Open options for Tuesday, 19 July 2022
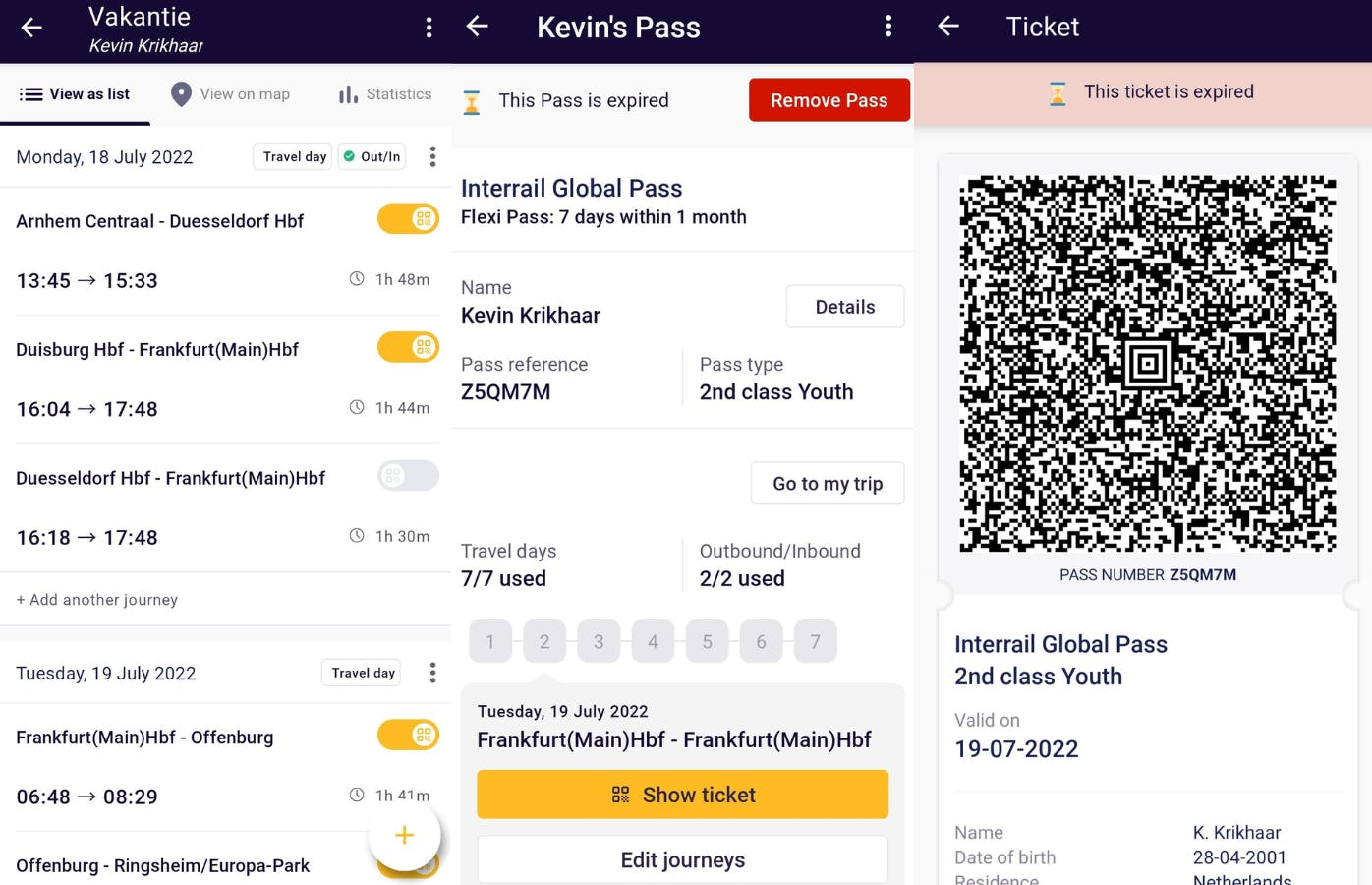Image resolution: width=1372 pixels, height=885 pixels. 432,674
